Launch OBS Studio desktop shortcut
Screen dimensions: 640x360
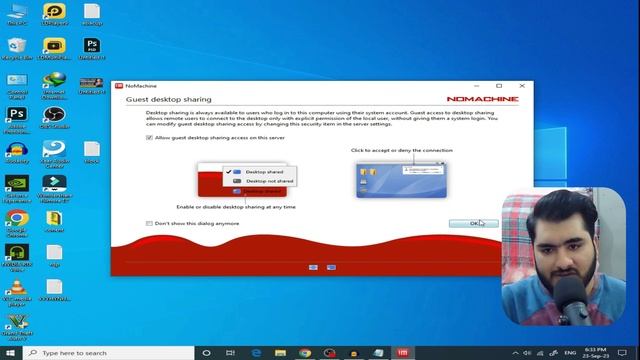[54, 118]
